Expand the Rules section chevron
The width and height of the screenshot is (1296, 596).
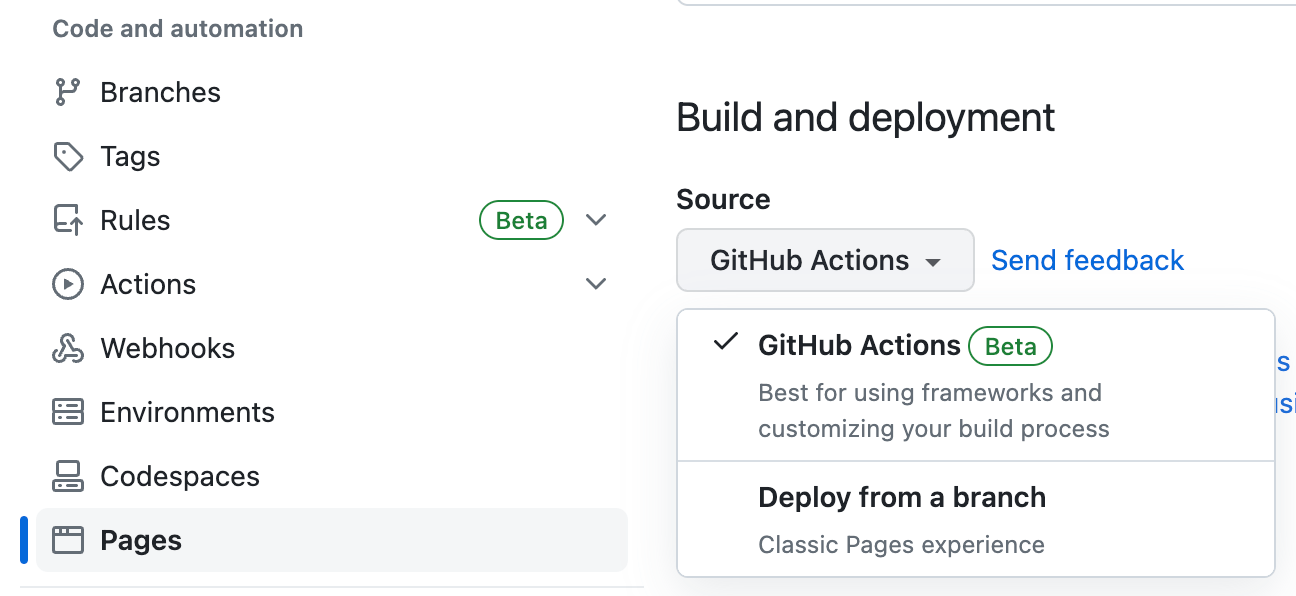point(596,220)
